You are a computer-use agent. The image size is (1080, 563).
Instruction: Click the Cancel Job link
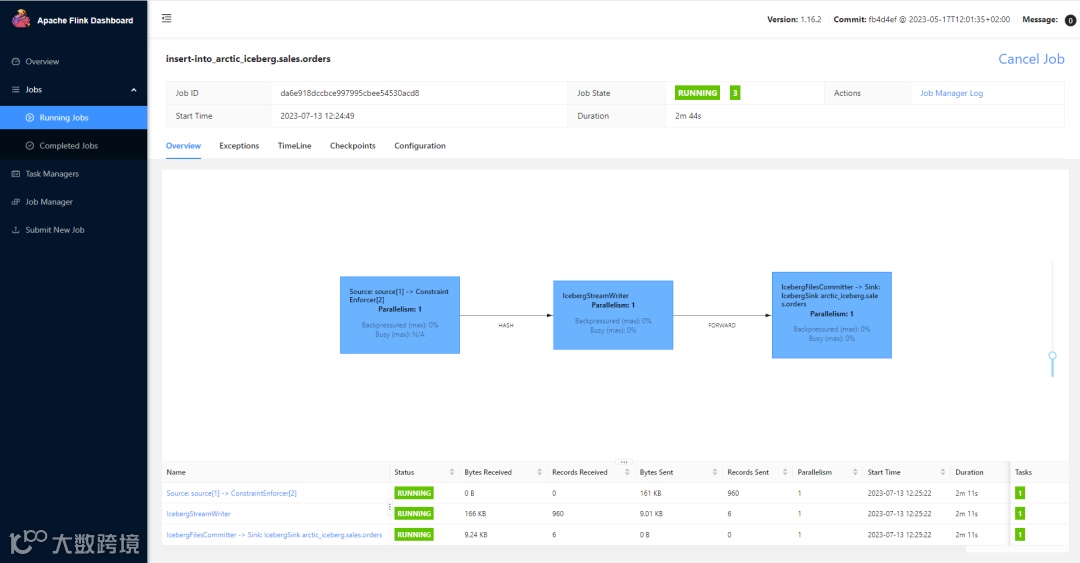(1031, 59)
